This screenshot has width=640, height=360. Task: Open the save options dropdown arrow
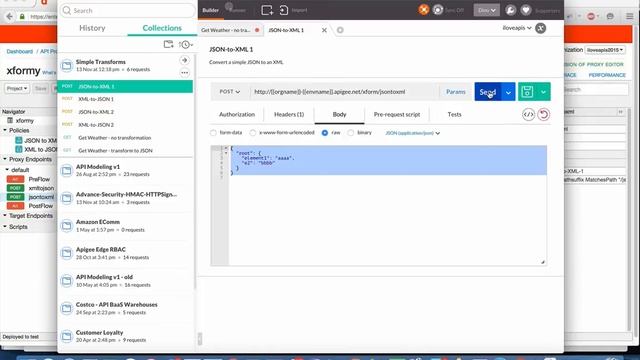click(543, 92)
